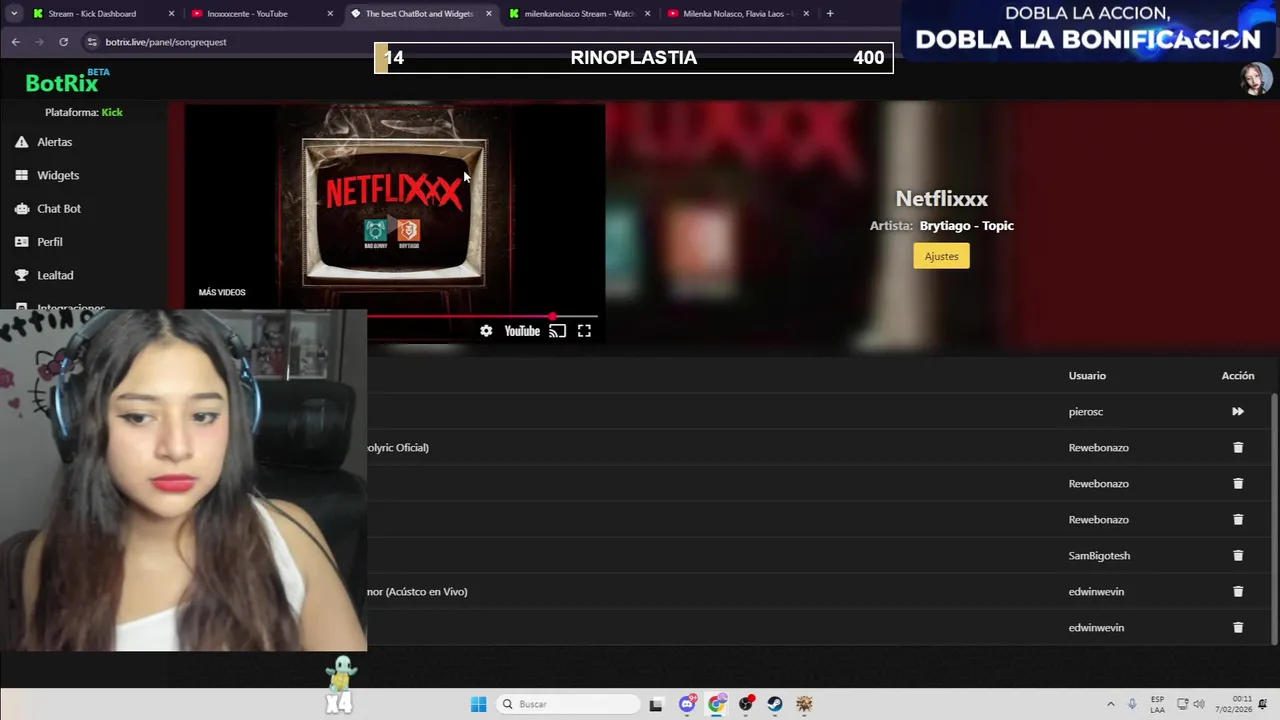Open the clock and calendar

(x=1242, y=704)
